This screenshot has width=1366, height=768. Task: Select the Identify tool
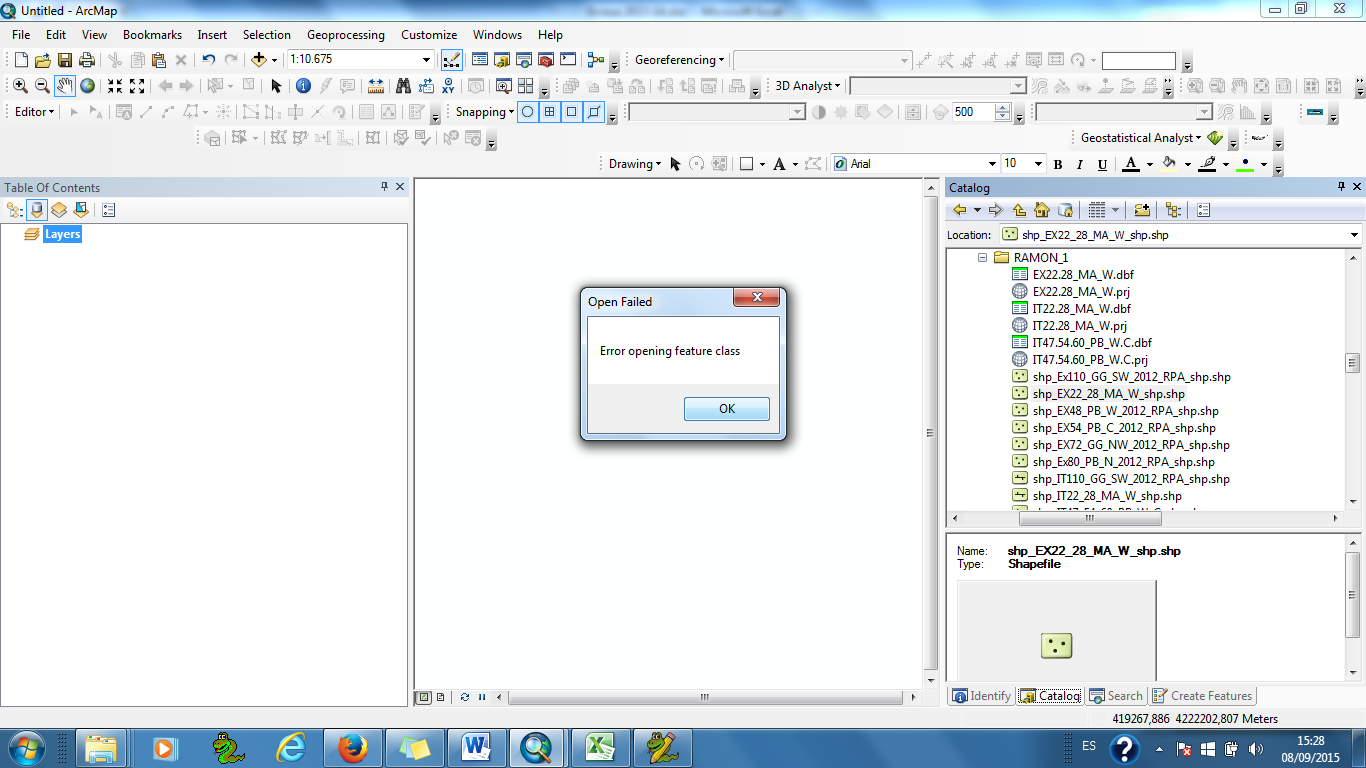point(303,86)
